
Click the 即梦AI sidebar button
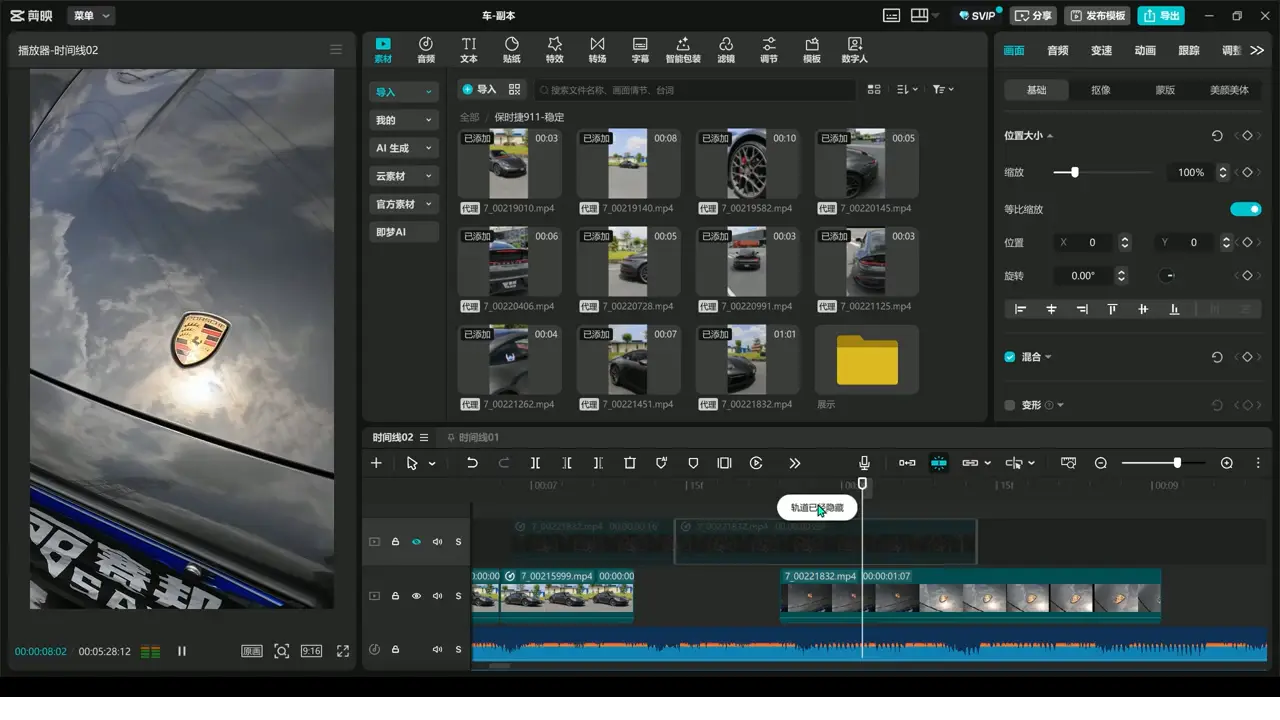404,232
